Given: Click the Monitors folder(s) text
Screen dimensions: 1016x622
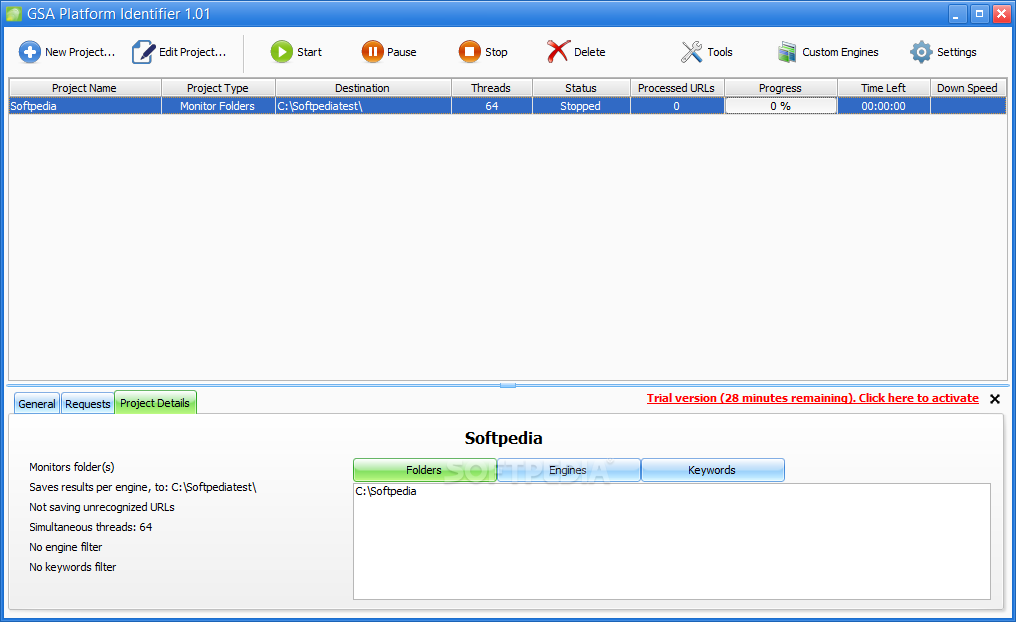Looking at the screenshot, I should [x=72, y=467].
